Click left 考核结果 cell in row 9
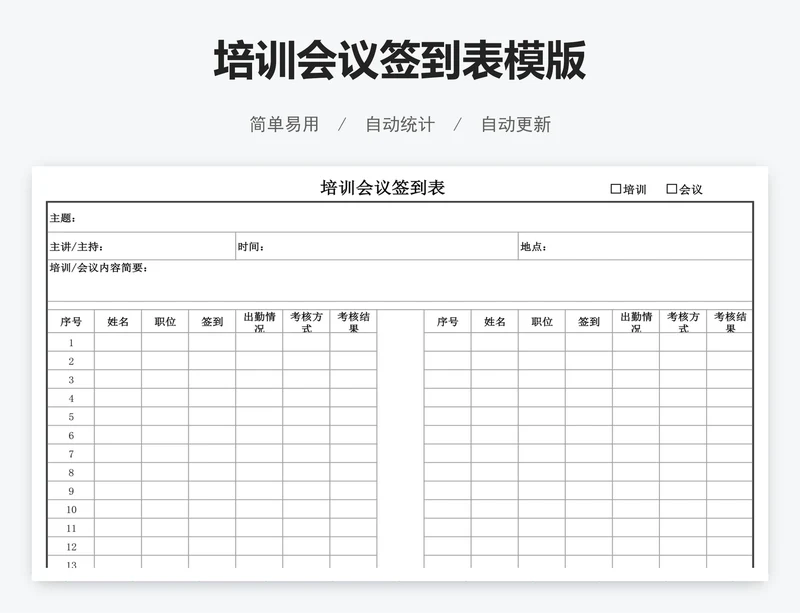800x613 pixels. click(x=353, y=491)
